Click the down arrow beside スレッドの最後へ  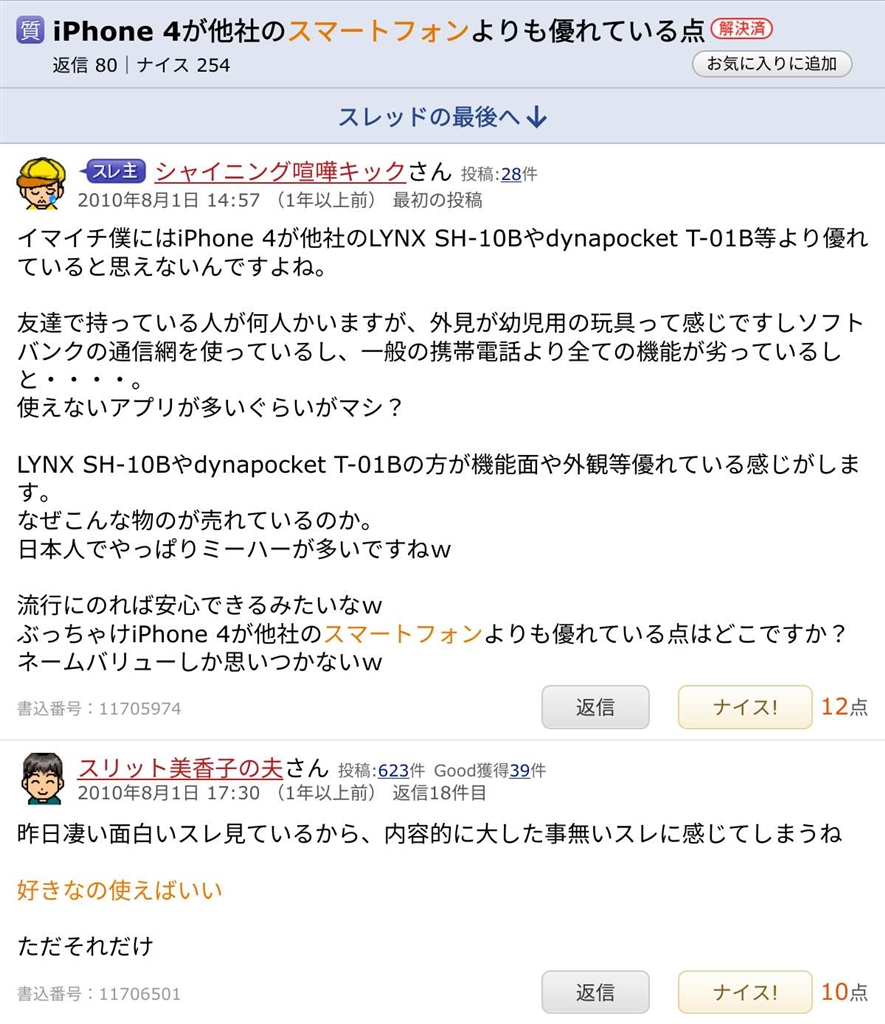[537, 117]
